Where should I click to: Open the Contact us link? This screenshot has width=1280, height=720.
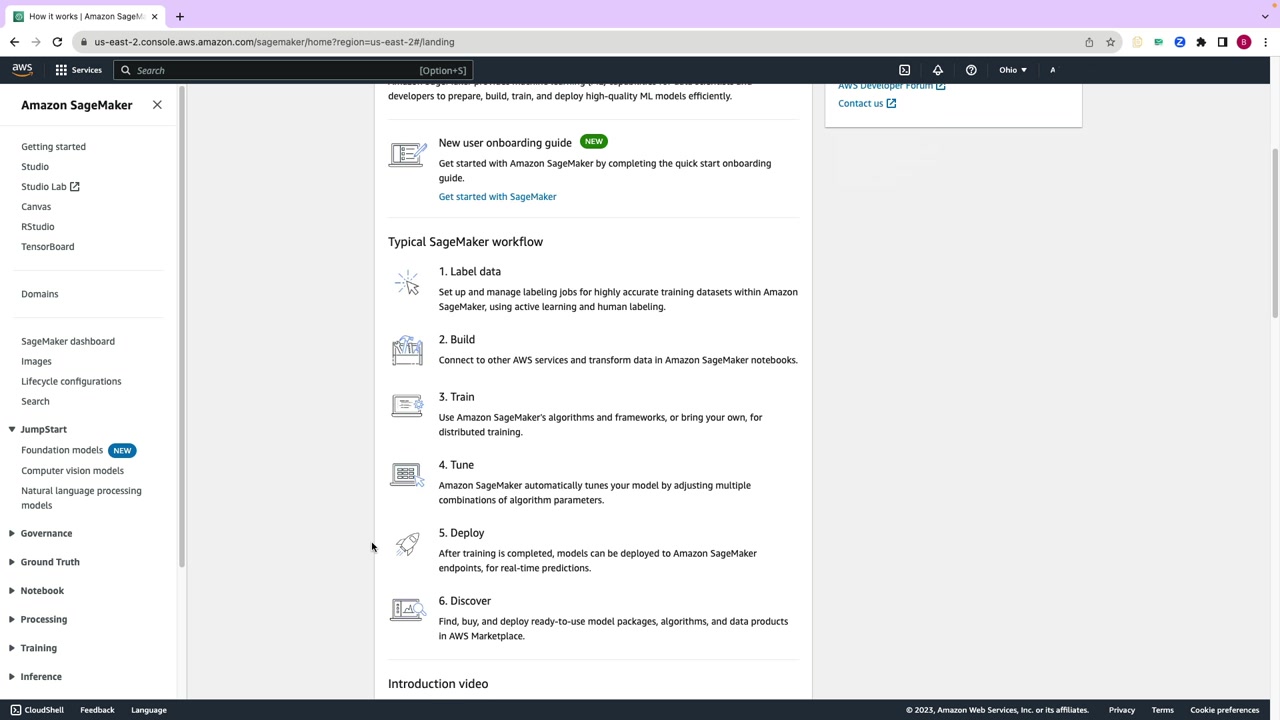pos(860,103)
